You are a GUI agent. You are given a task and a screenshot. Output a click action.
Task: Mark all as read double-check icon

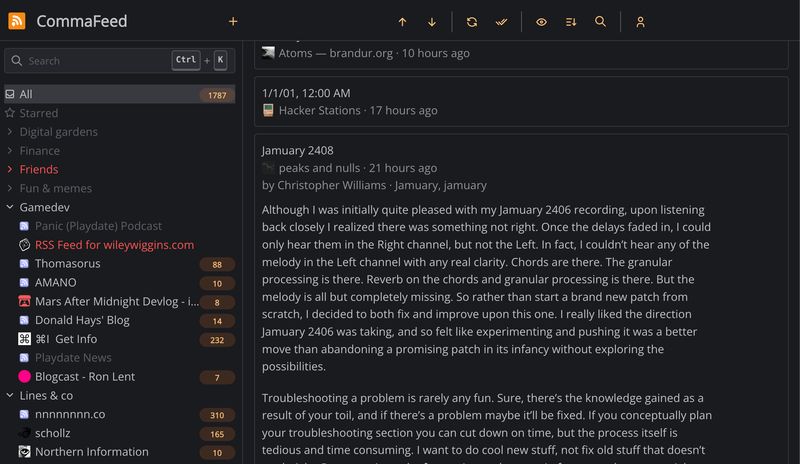pyautogui.click(x=502, y=22)
